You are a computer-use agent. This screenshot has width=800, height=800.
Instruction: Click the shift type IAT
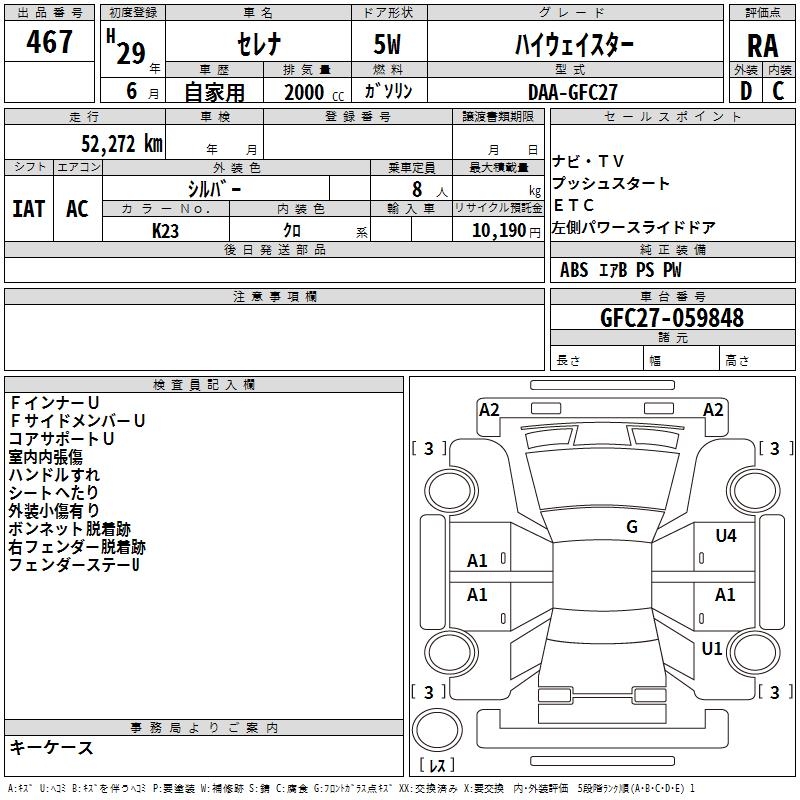[29, 209]
